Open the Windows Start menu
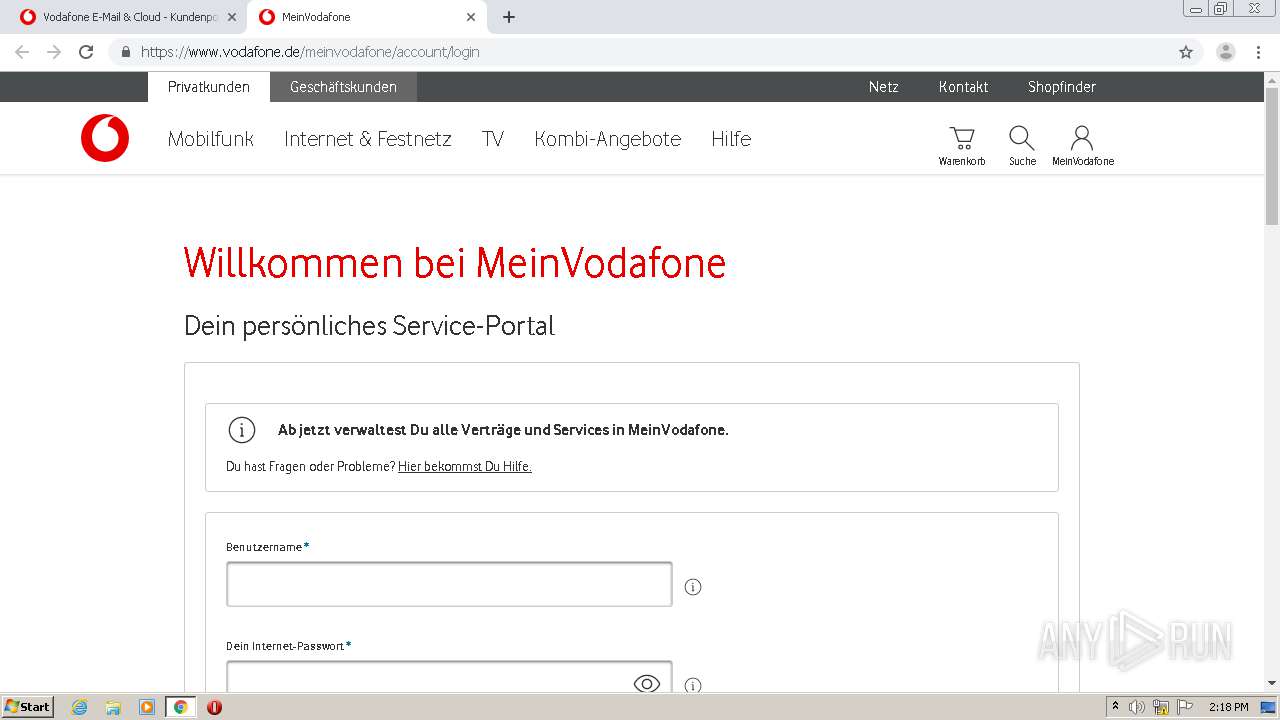This screenshot has width=1280, height=720. pyautogui.click(x=27, y=707)
